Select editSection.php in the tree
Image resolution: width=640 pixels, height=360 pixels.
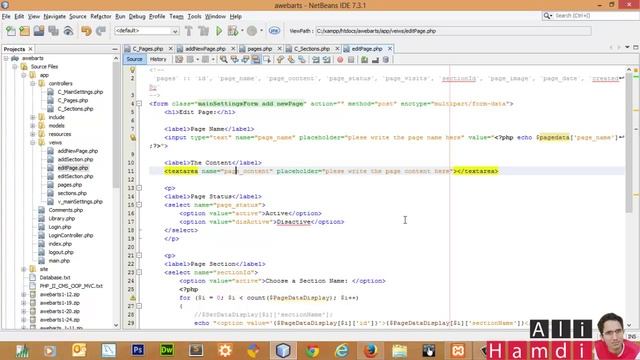pyautogui.click(x=76, y=176)
